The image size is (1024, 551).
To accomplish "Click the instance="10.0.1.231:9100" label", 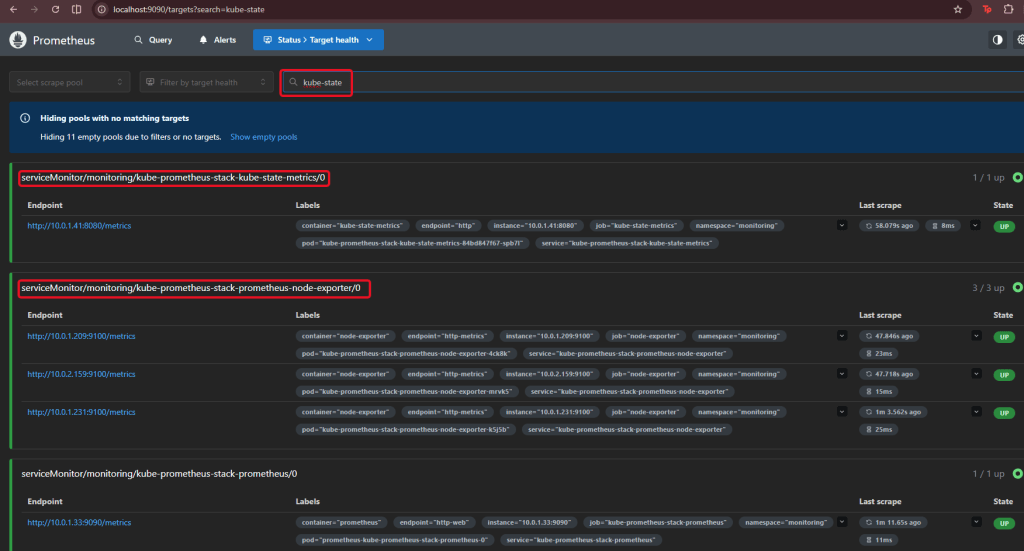I will point(549,412).
